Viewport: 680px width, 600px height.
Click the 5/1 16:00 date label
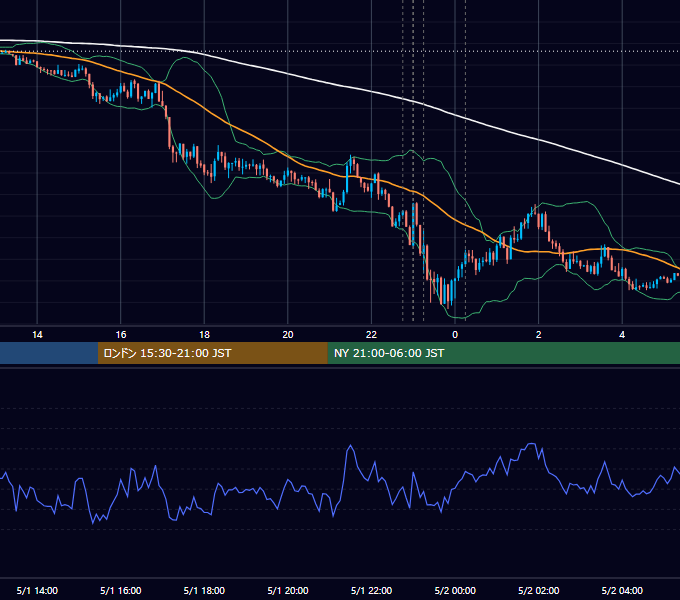(121, 590)
